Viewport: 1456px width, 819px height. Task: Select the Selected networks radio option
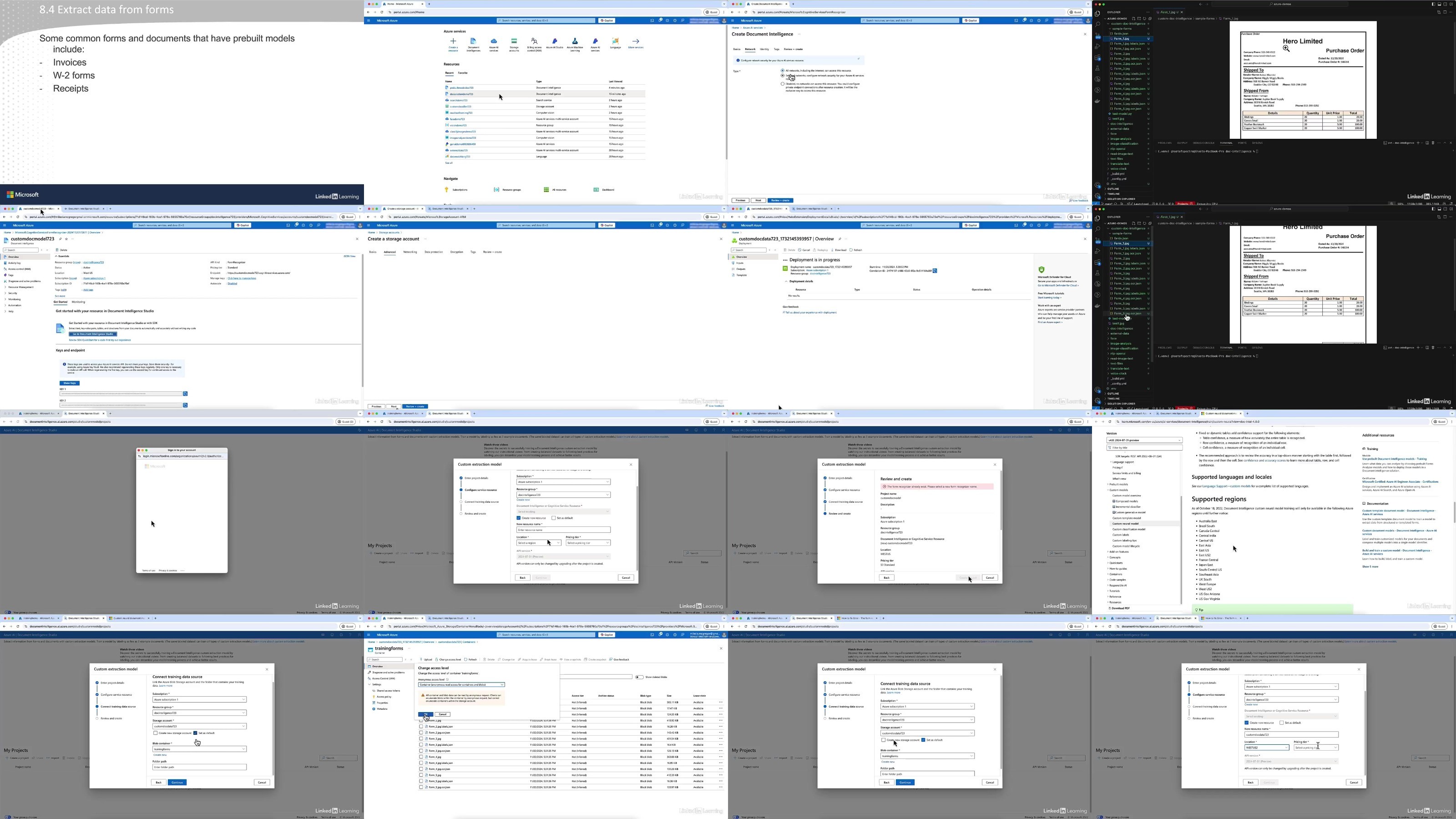pyautogui.click(x=782, y=75)
